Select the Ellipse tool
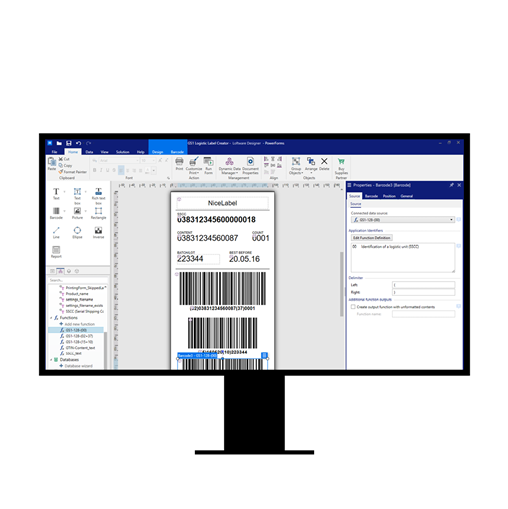This screenshot has height=509, width=508. coord(77,232)
